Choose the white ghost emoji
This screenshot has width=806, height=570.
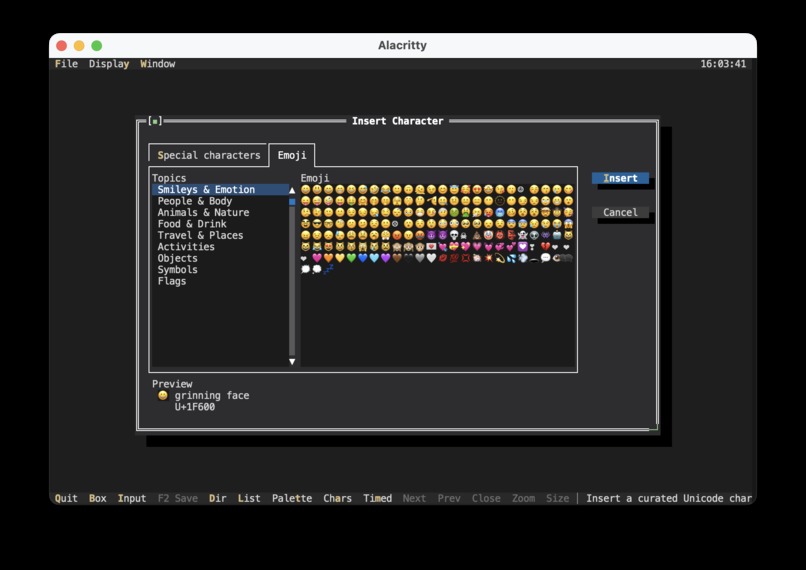coord(522,235)
